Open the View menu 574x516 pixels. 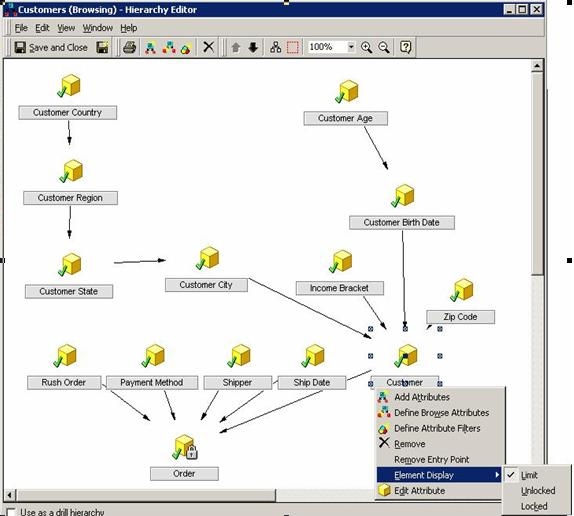tap(66, 28)
